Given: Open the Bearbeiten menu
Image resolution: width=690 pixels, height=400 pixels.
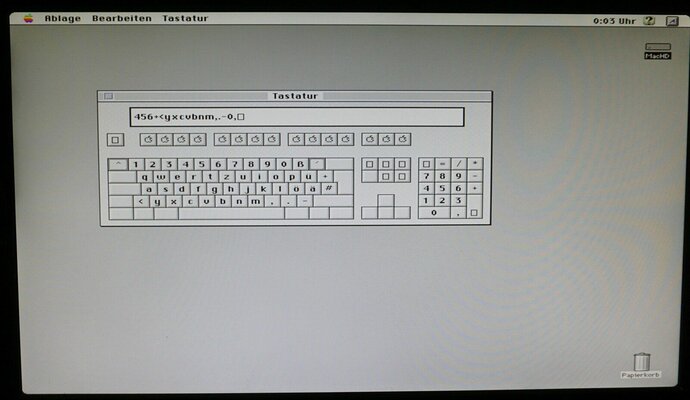Looking at the screenshot, I should (120, 18).
